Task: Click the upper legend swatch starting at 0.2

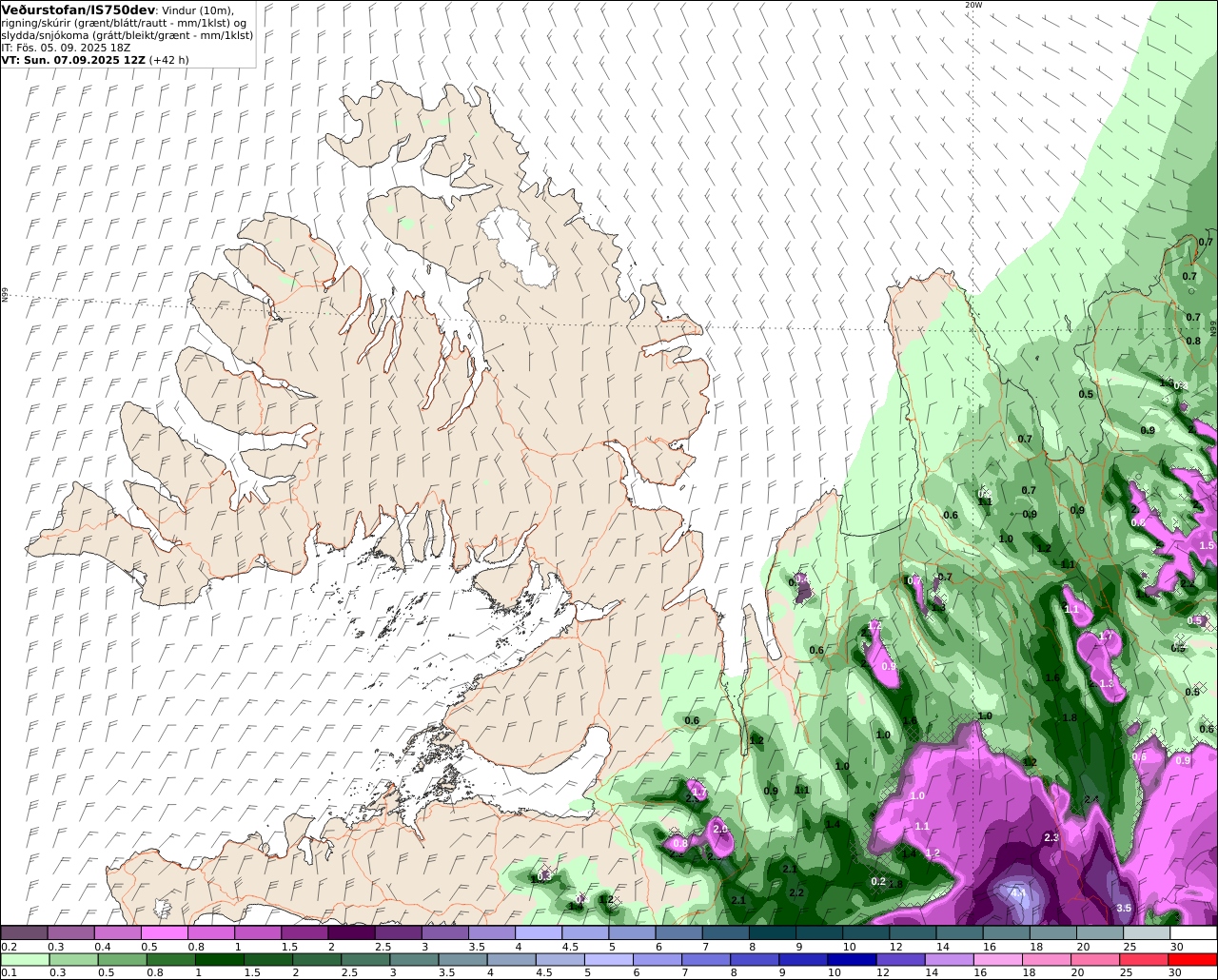Action: pos(24,933)
